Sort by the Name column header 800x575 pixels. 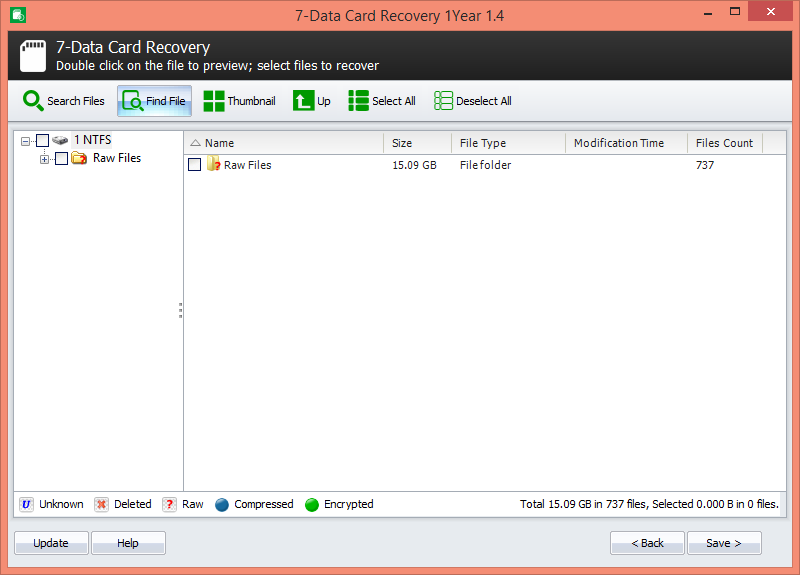click(284, 143)
